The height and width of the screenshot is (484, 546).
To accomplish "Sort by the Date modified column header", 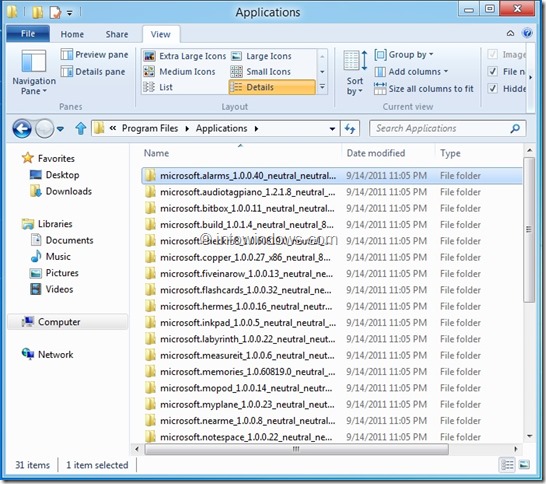I will [x=376, y=153].
